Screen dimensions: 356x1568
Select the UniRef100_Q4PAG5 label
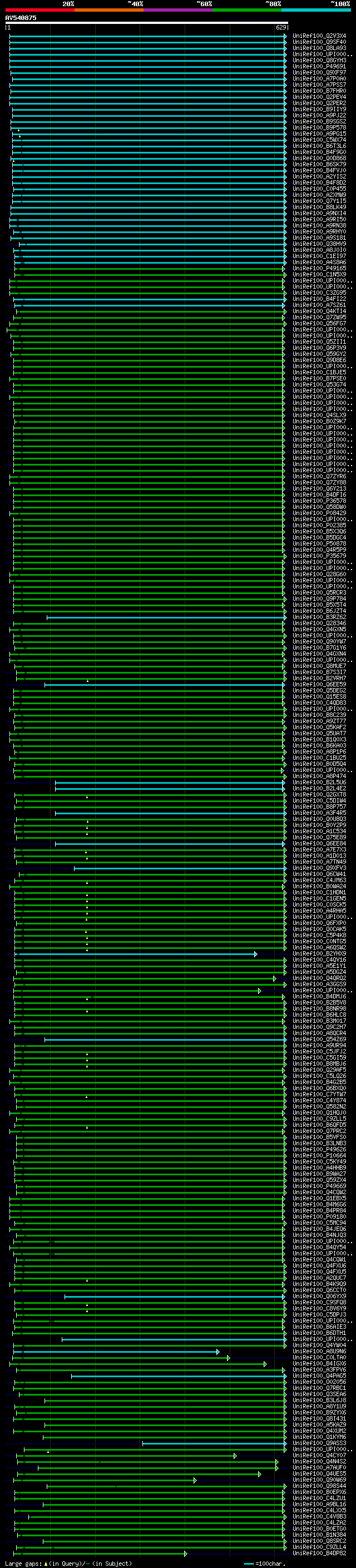pyautogui.click(x=319, y=1376)
